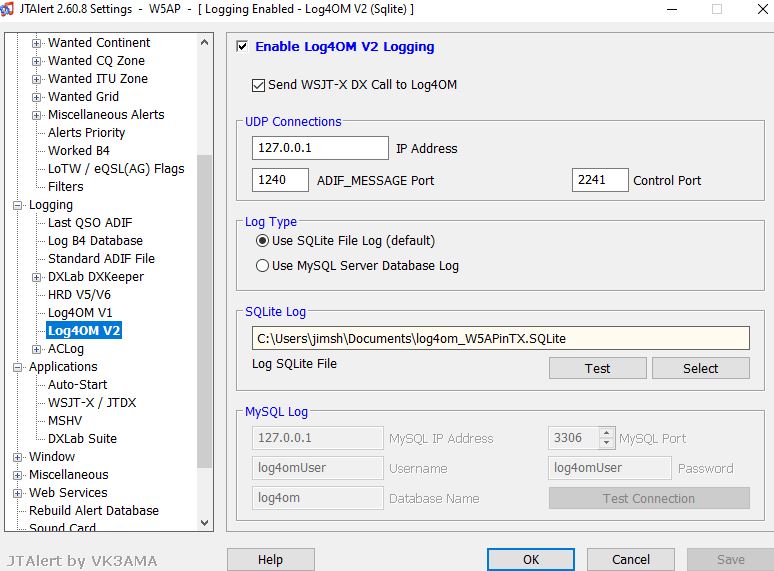Select Miscellaneous Alerts label in tree

(106, 114)
